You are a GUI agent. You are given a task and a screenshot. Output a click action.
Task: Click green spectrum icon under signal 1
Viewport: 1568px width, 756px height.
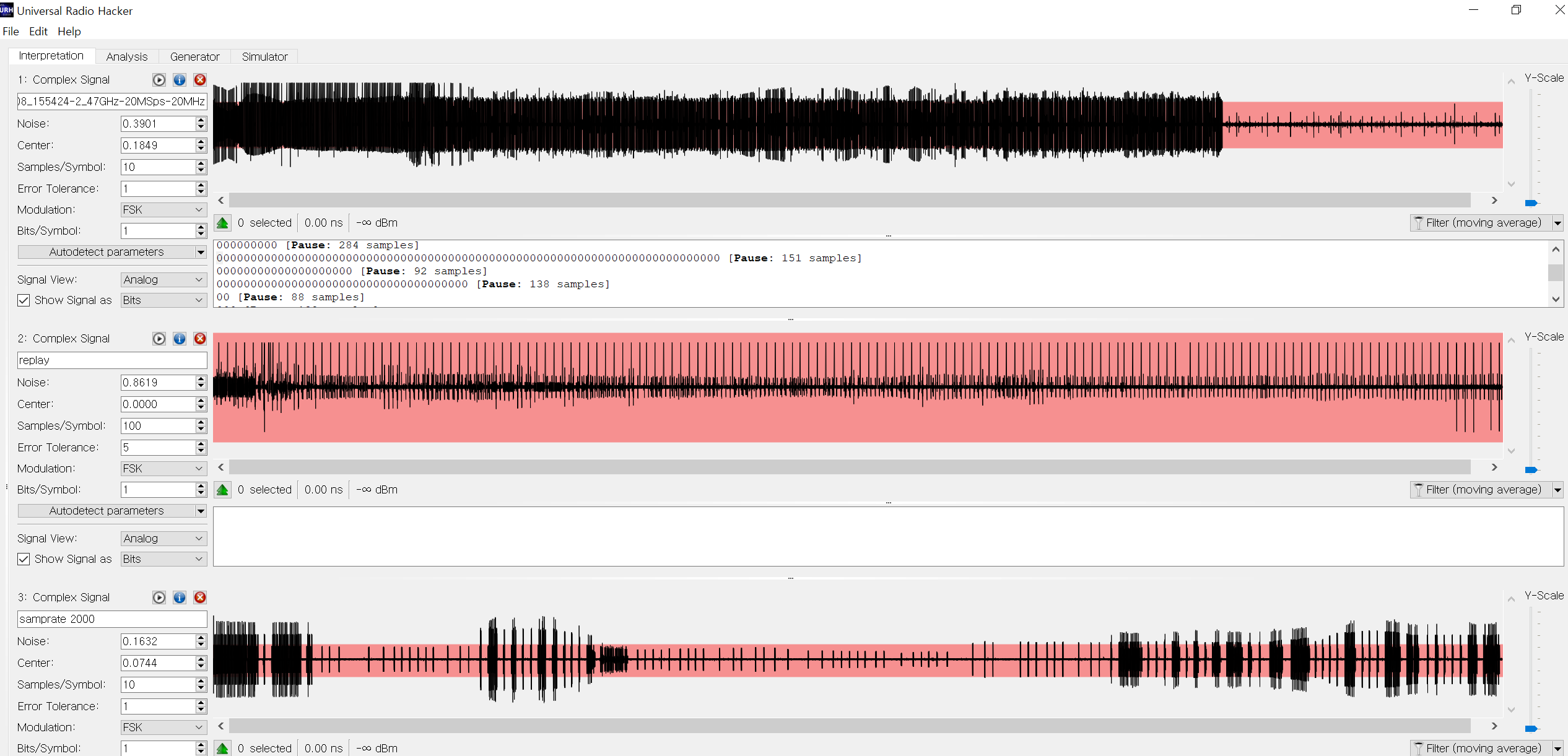223,223
